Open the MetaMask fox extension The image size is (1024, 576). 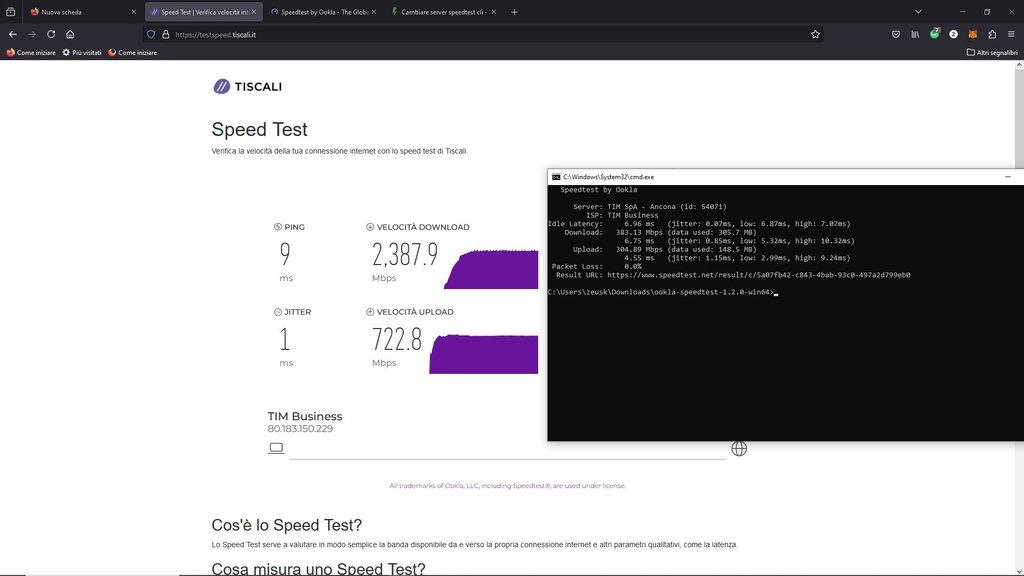pos(972,34)
